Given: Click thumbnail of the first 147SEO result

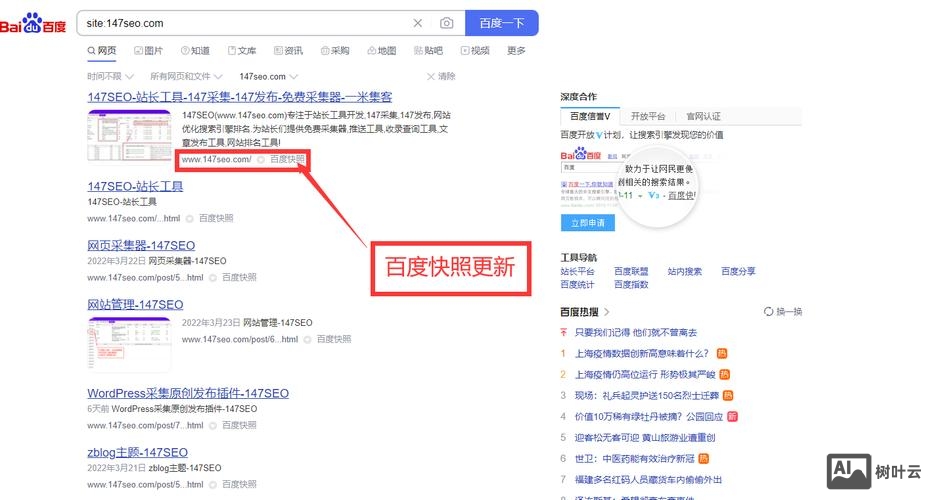Looking at the screenshot, I should pyautogui.click(x=129, y=136).
